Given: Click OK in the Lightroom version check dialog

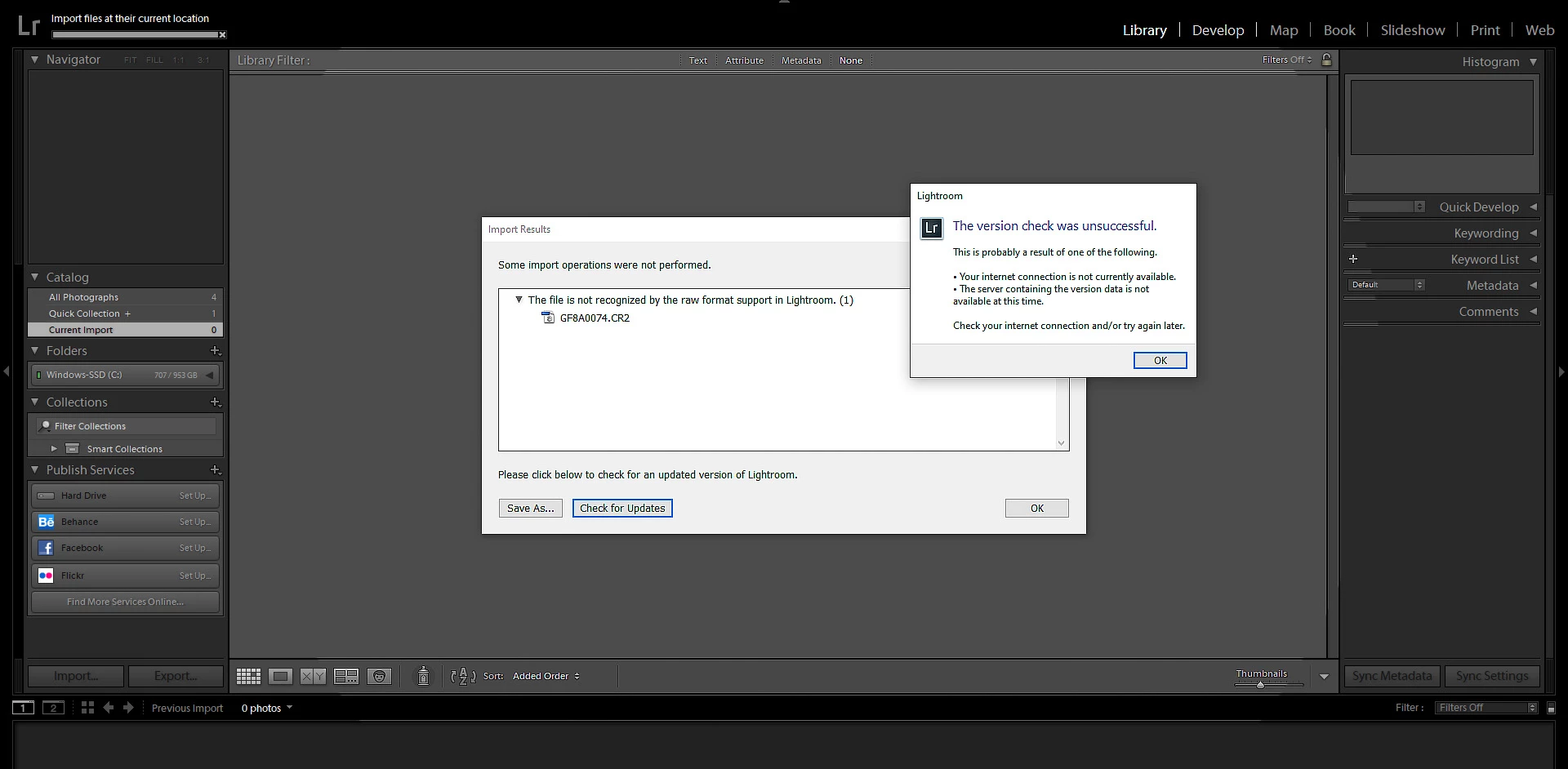Looking at the screenshot, I should point(1160,360).
